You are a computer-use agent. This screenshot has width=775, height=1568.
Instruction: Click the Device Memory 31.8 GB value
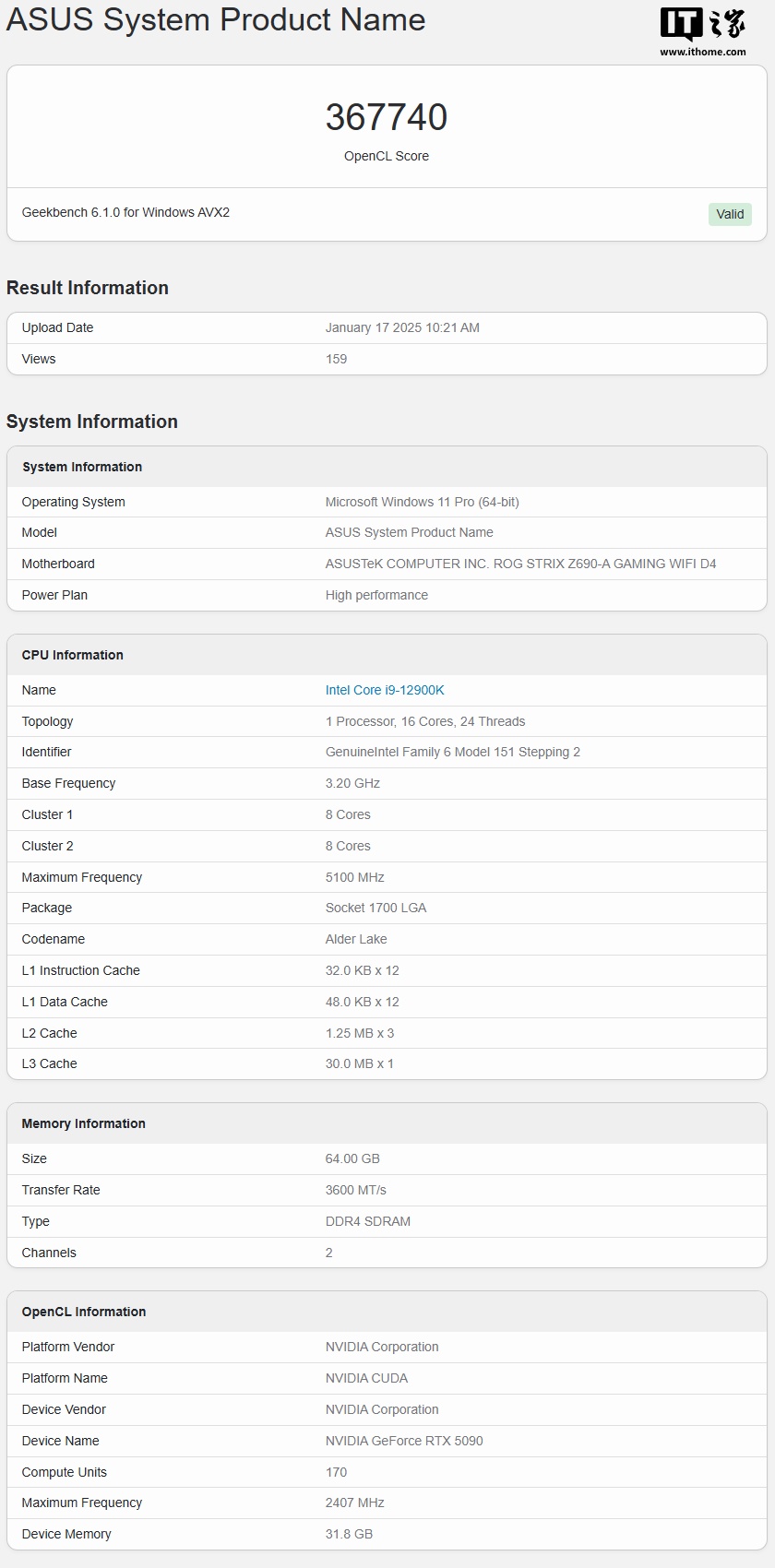(x=349, y=1534)
